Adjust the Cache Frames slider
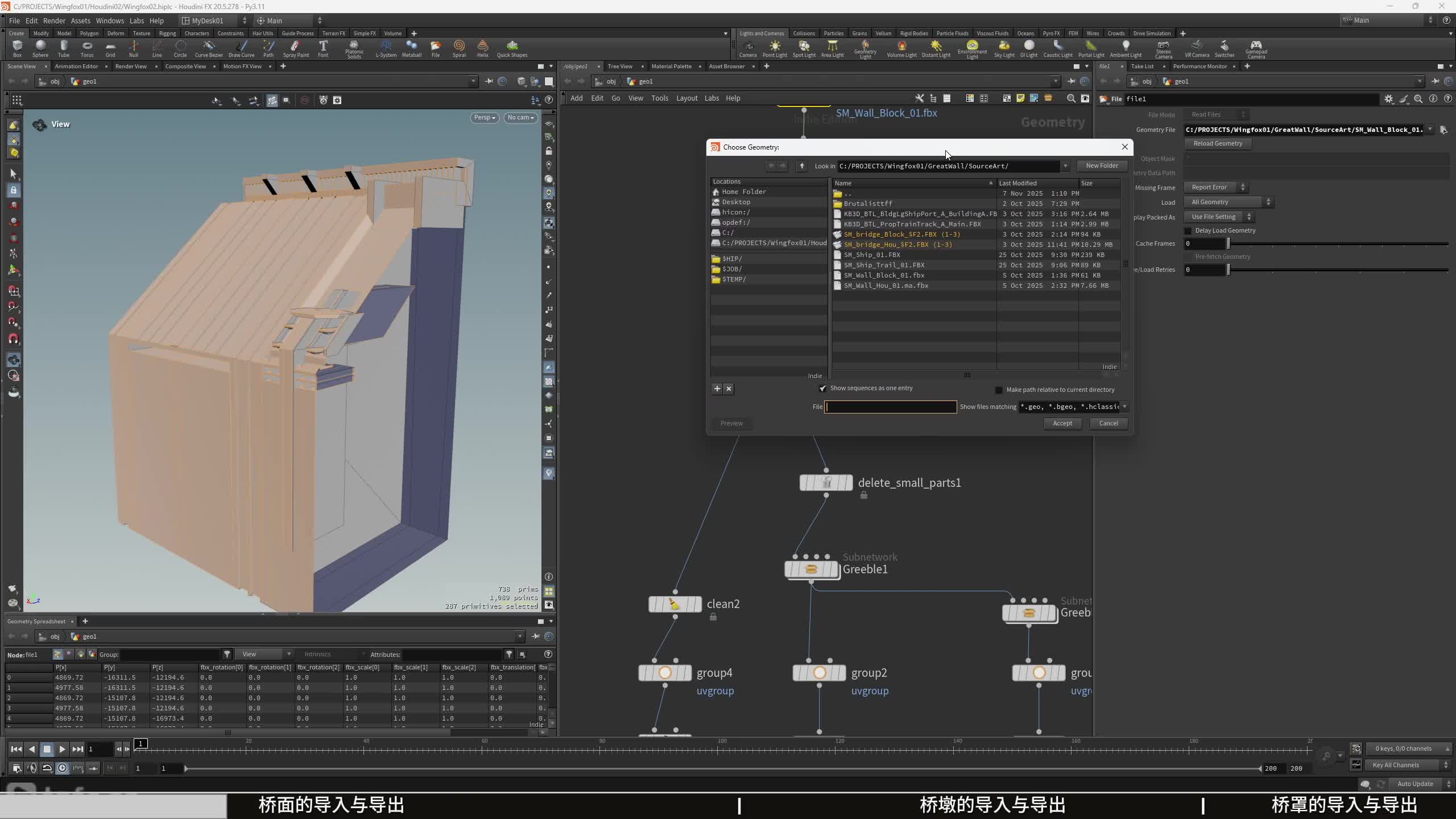The width and height of the screenshot is (1456, 819). (1228, 244)
